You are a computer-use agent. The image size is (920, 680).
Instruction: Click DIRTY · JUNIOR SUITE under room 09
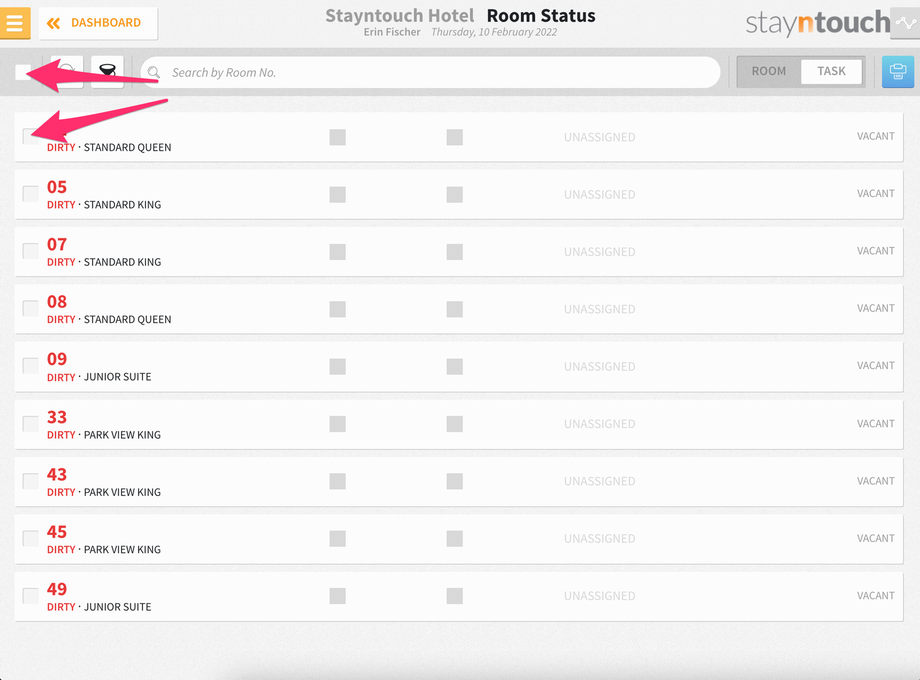pyautogui.click(x=99, y=377)
